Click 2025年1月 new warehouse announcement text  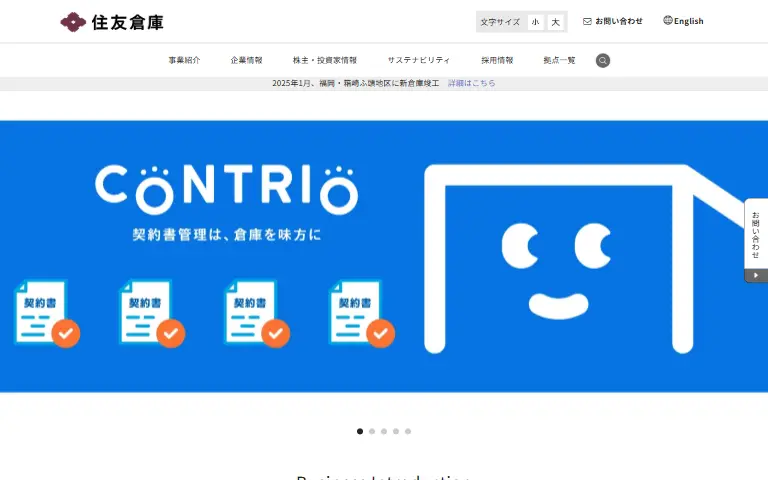point(356,83)
